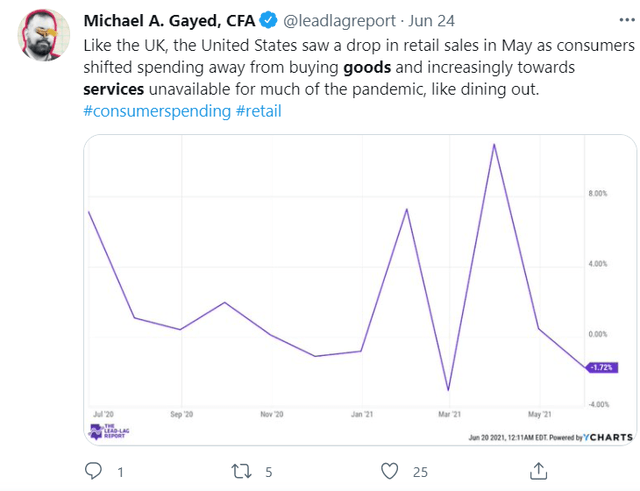The image size is (640, 491).
Task: Click the retweet count number 5
Action: [269, 472]
